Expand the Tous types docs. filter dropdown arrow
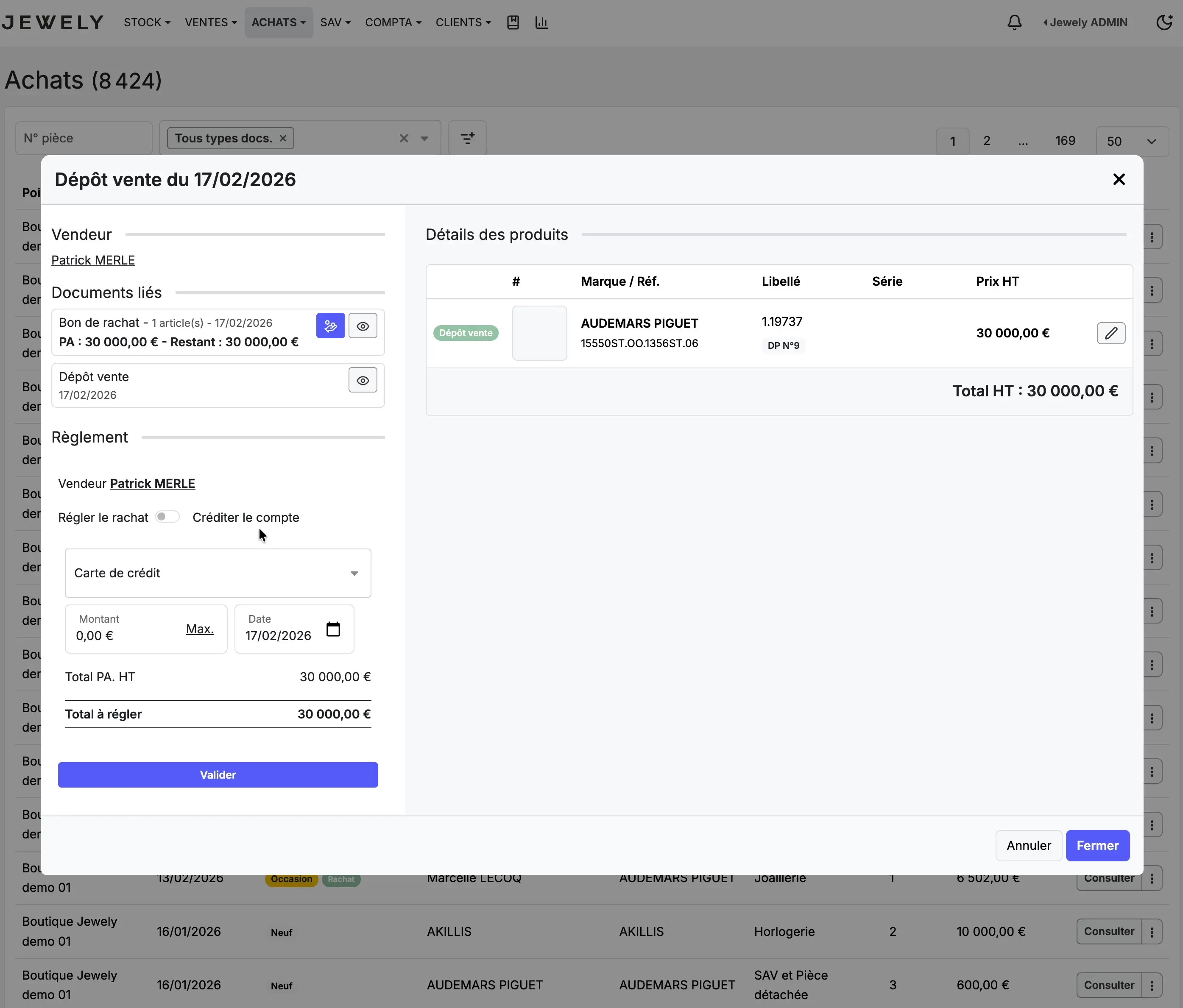The image size is (1183, 1008). (424, 138)
